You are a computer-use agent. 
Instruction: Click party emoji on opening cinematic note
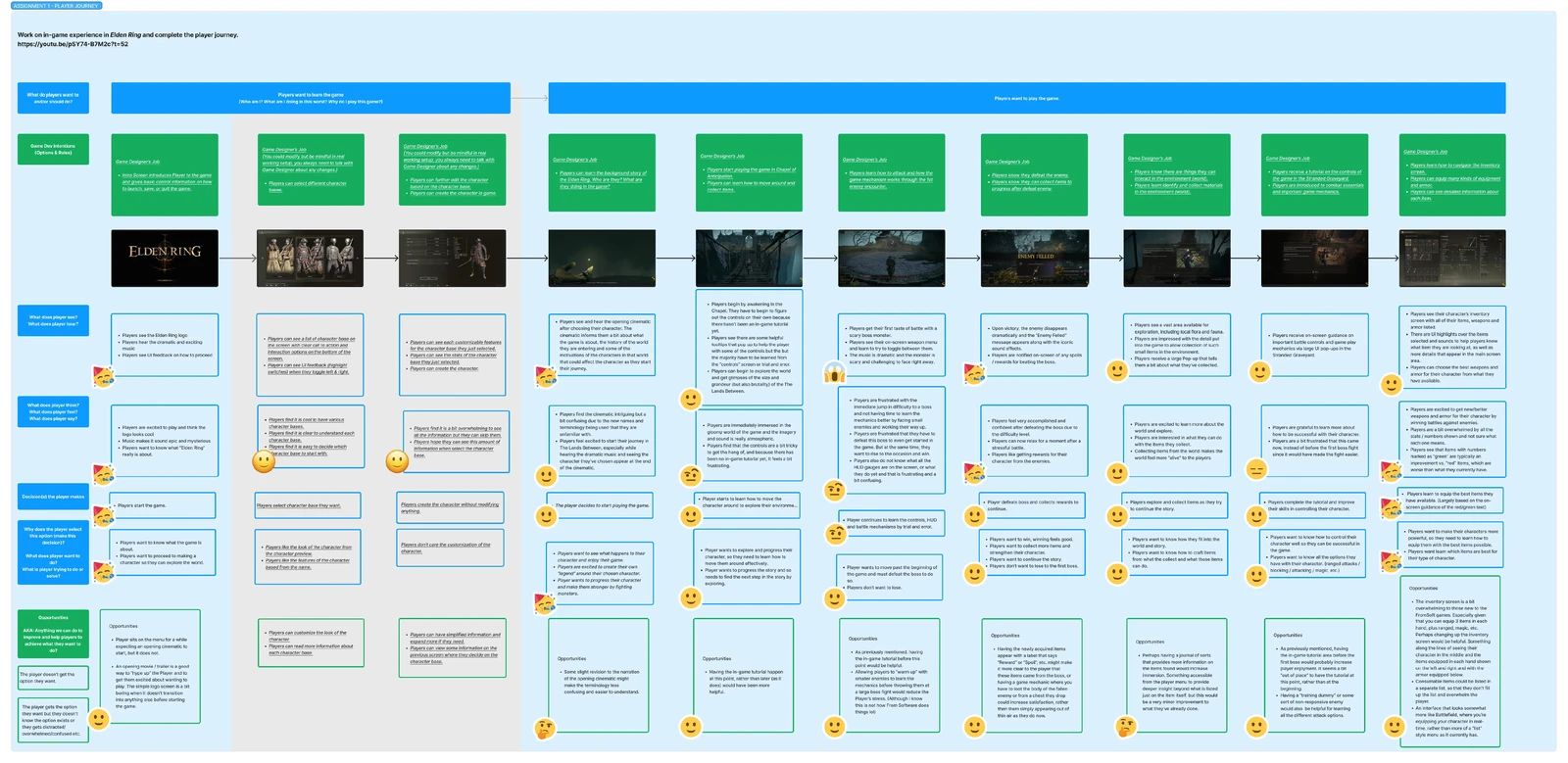tap(547, 376)
